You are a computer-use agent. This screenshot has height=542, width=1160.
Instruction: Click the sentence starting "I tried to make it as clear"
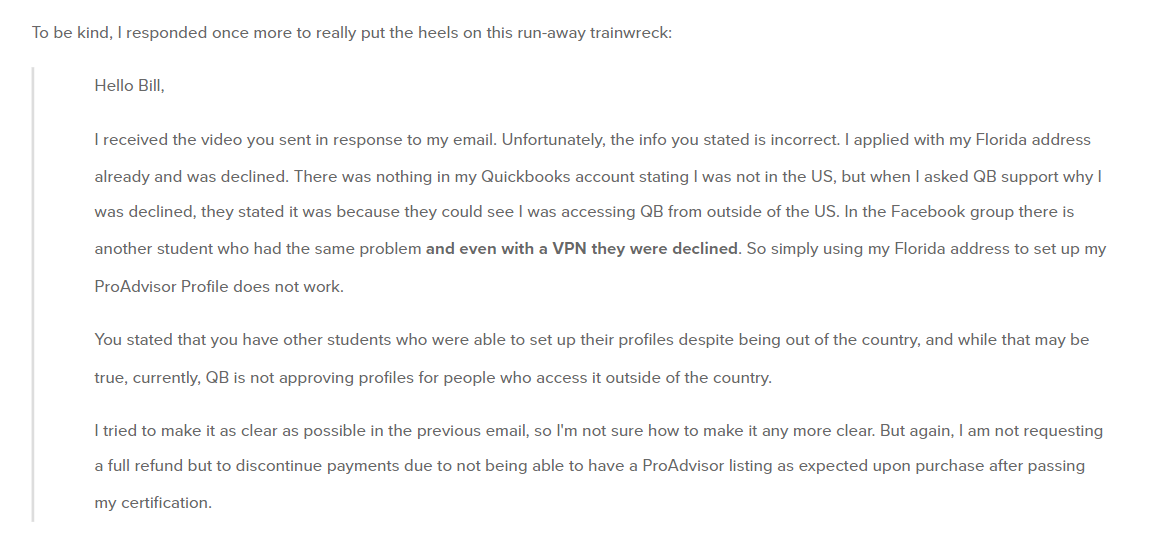click(x=485, y=431)
